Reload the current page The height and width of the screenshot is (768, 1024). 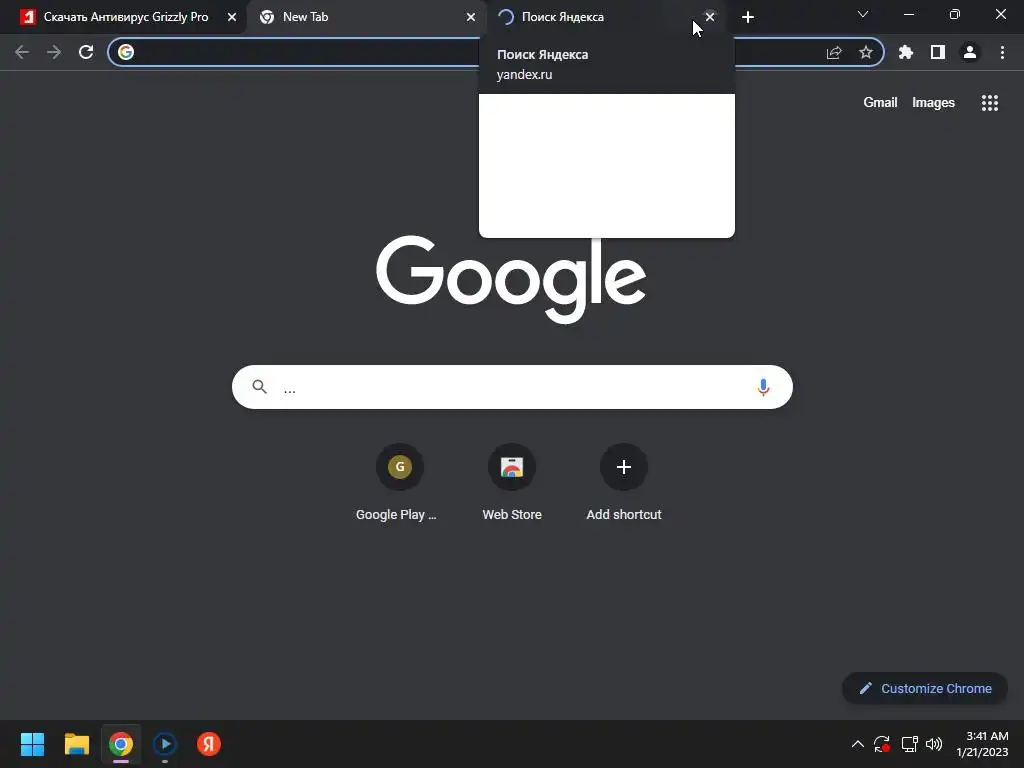click(86, 52)
